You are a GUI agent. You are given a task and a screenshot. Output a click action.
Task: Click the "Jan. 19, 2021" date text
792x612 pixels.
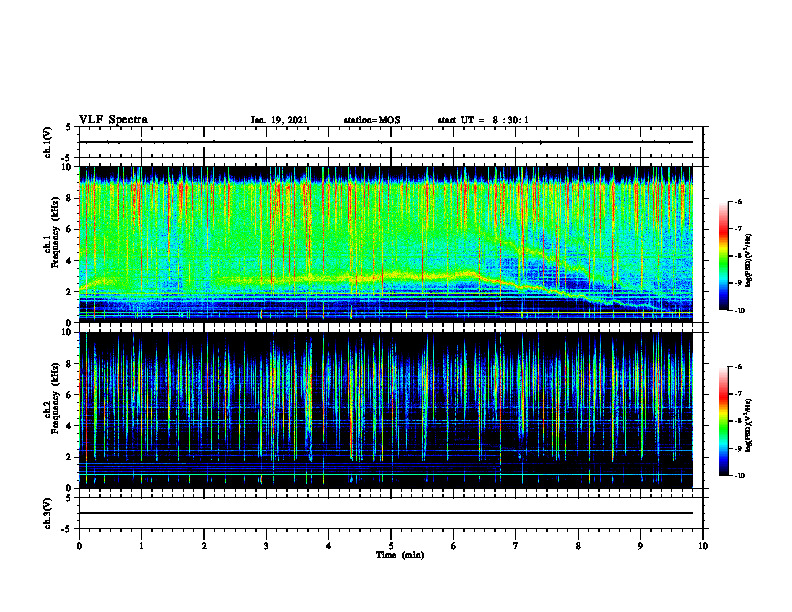tap(279, 120)
